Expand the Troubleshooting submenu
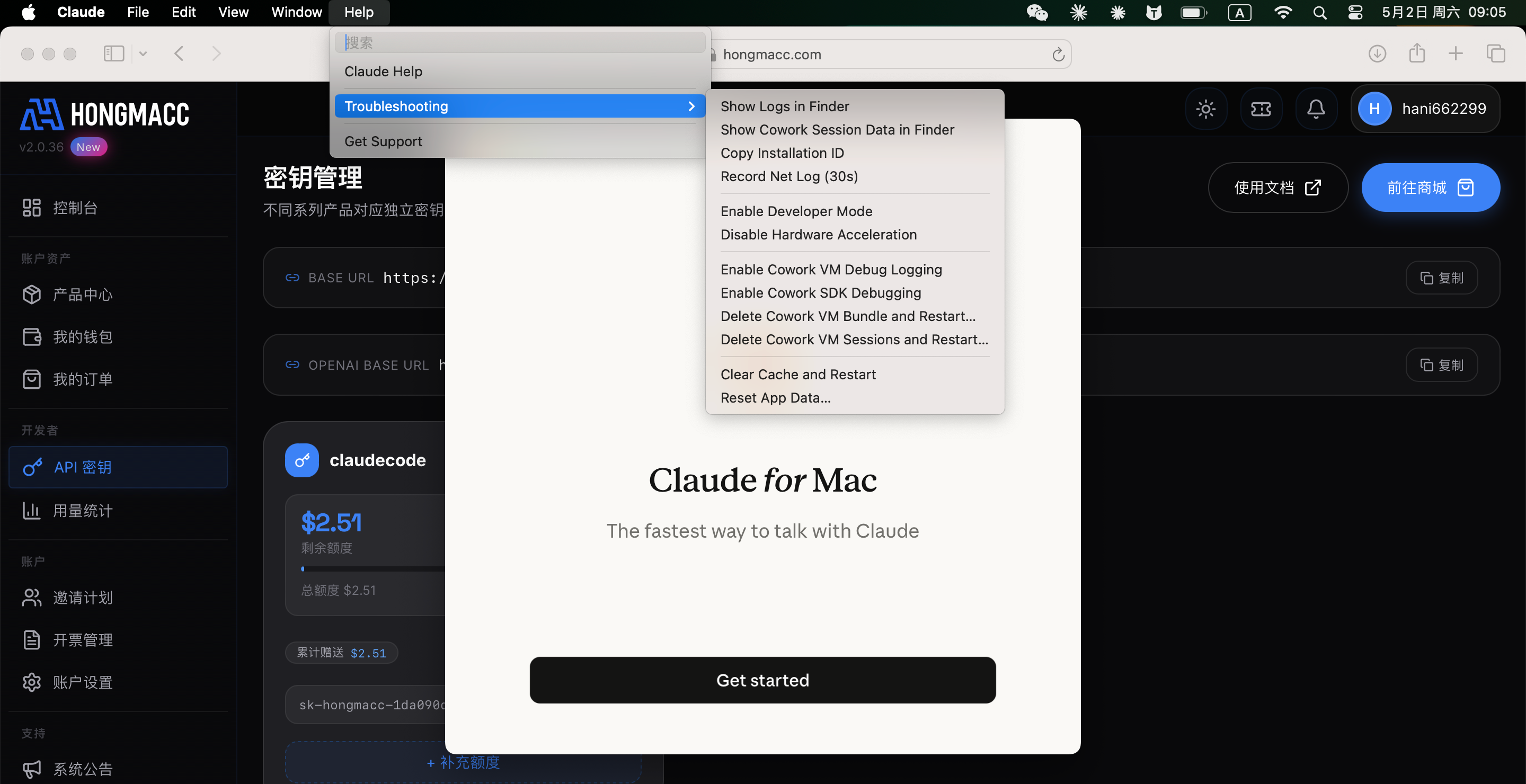 [519, 106]
